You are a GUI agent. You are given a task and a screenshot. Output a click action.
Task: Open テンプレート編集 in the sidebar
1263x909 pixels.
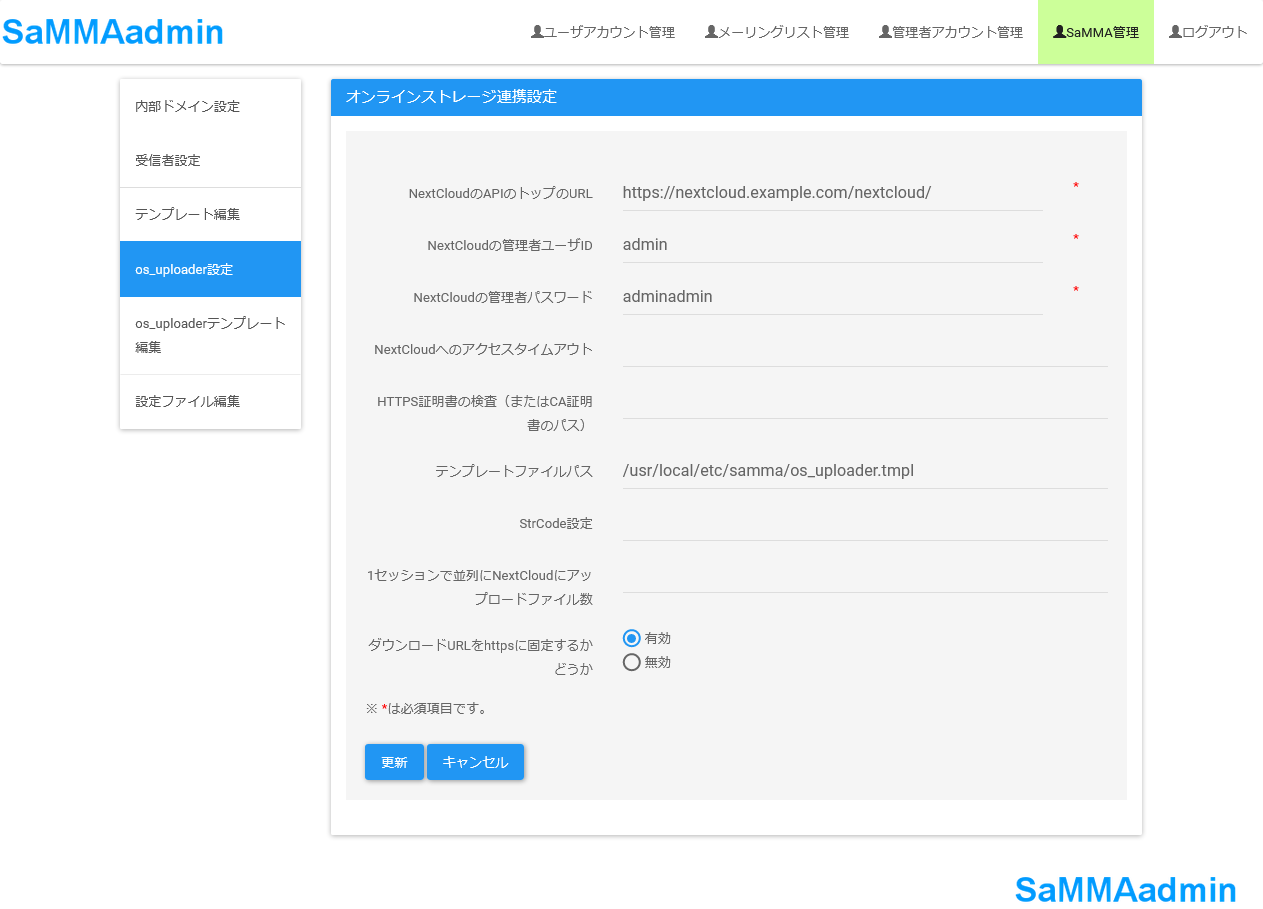point(210,214)
